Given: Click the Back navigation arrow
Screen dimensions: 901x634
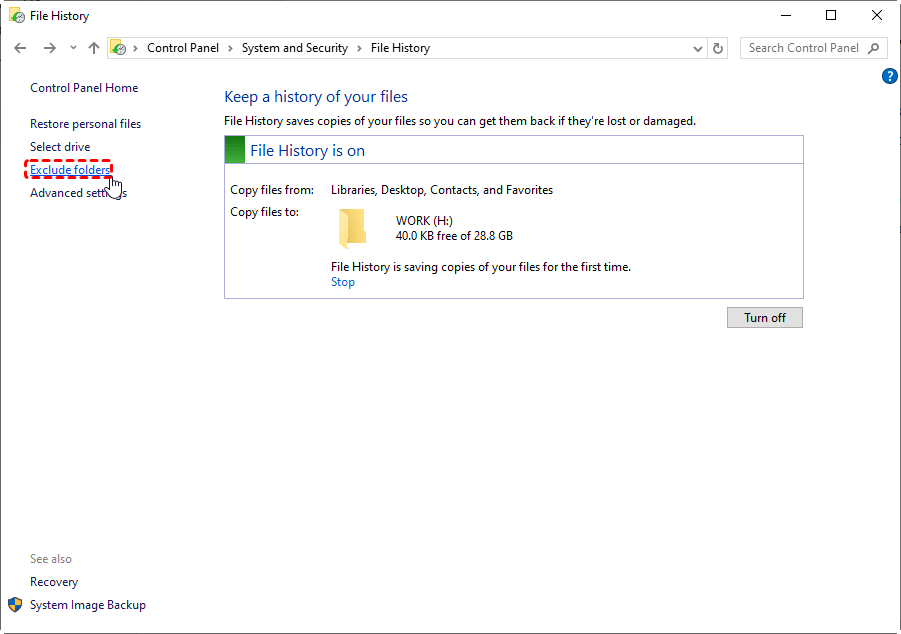Looking at the screenshot, I should tap(20, 48).
